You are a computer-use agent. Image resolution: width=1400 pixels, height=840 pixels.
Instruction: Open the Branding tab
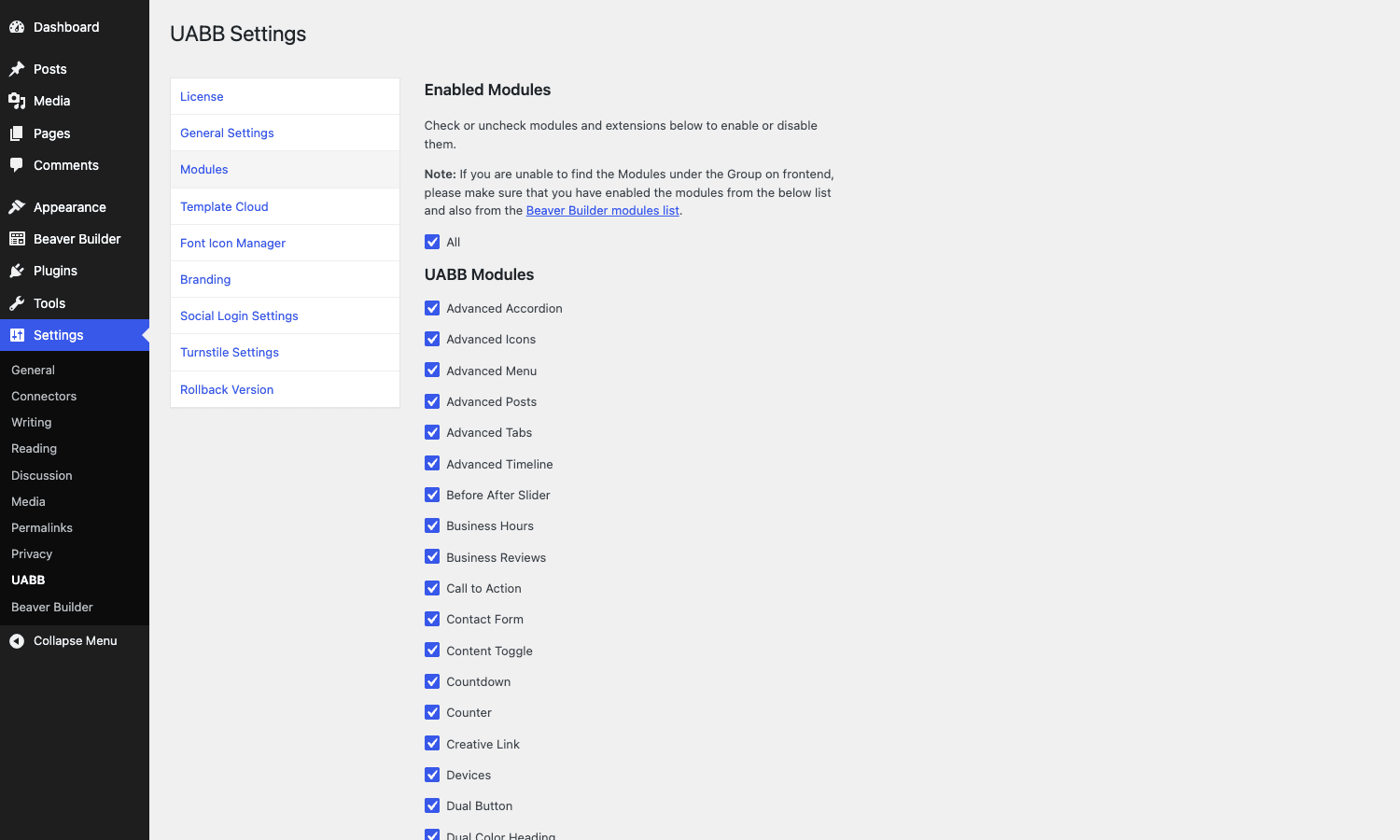coord(285,279)
